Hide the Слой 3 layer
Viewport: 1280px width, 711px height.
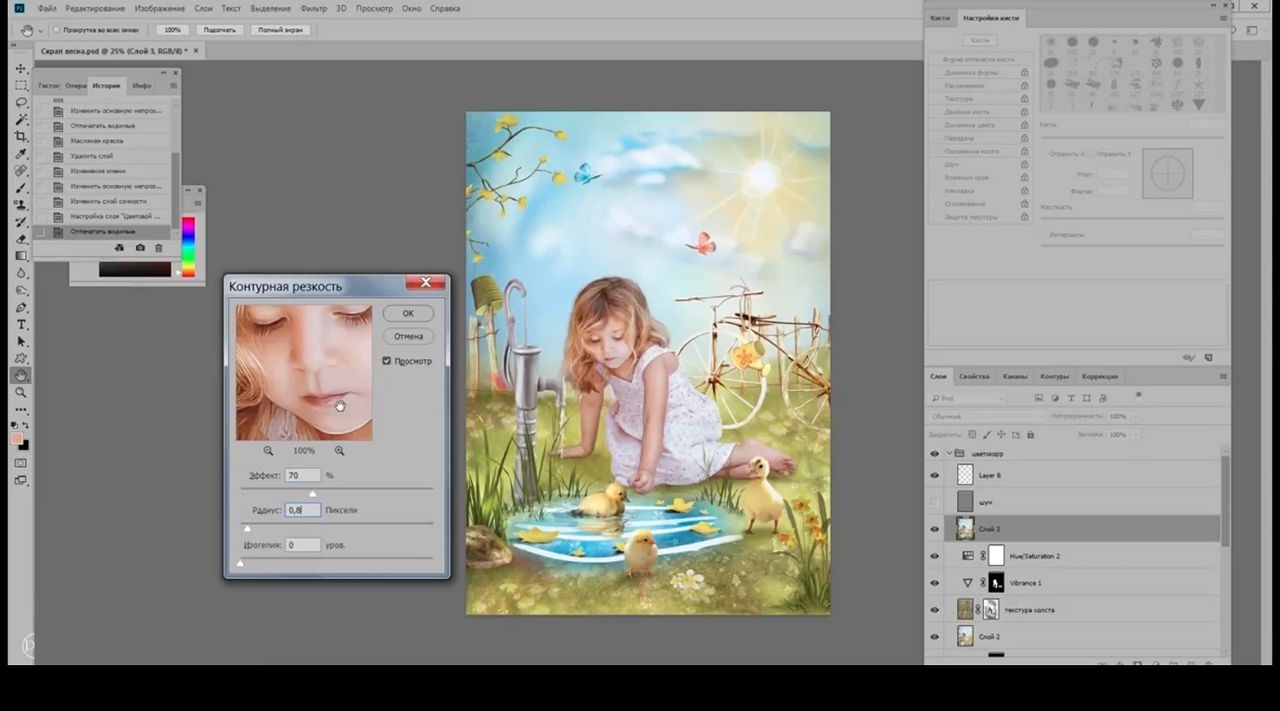click(935, 529)
